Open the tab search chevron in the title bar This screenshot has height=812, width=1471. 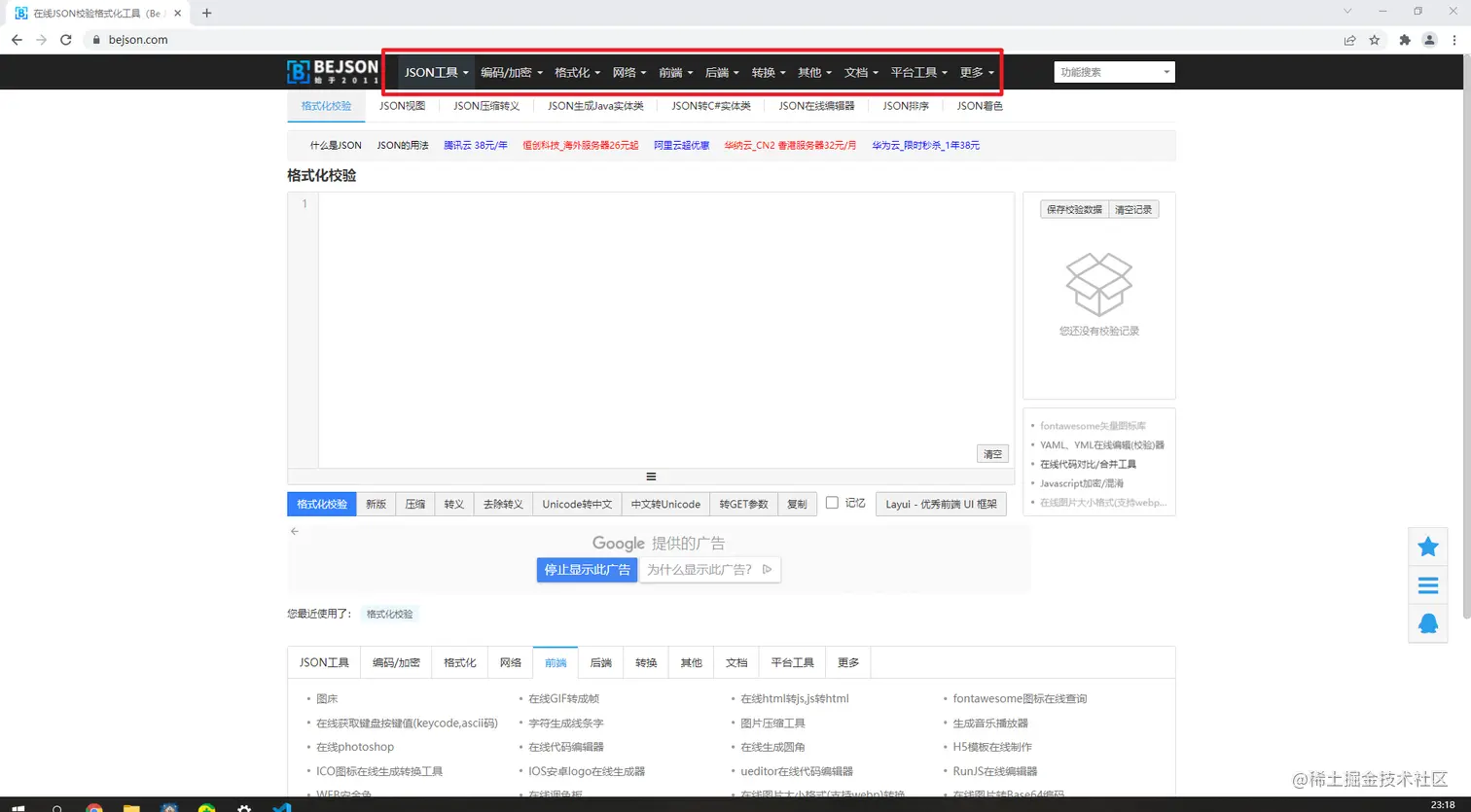coord(1347,12)
